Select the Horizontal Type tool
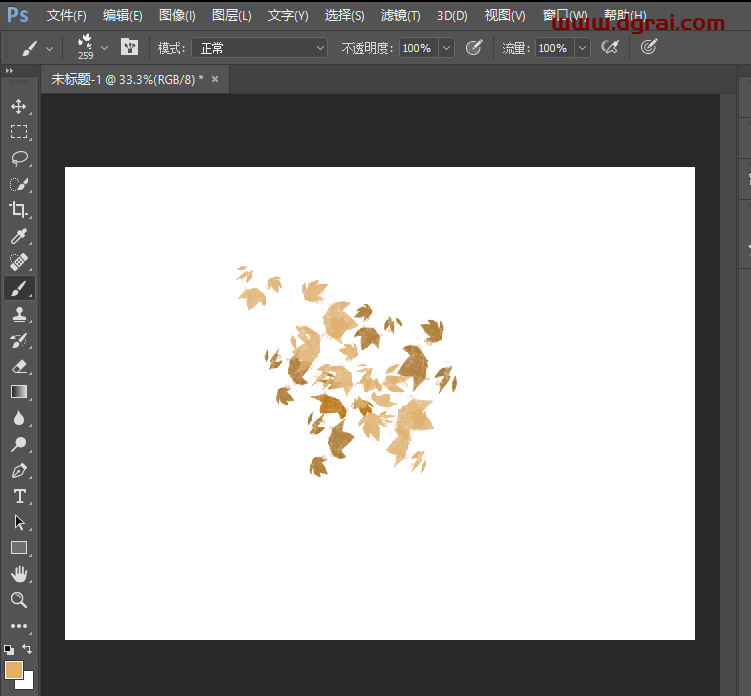Screen dimensions: 751x696 pyautogui.click(x=19, y=496)
